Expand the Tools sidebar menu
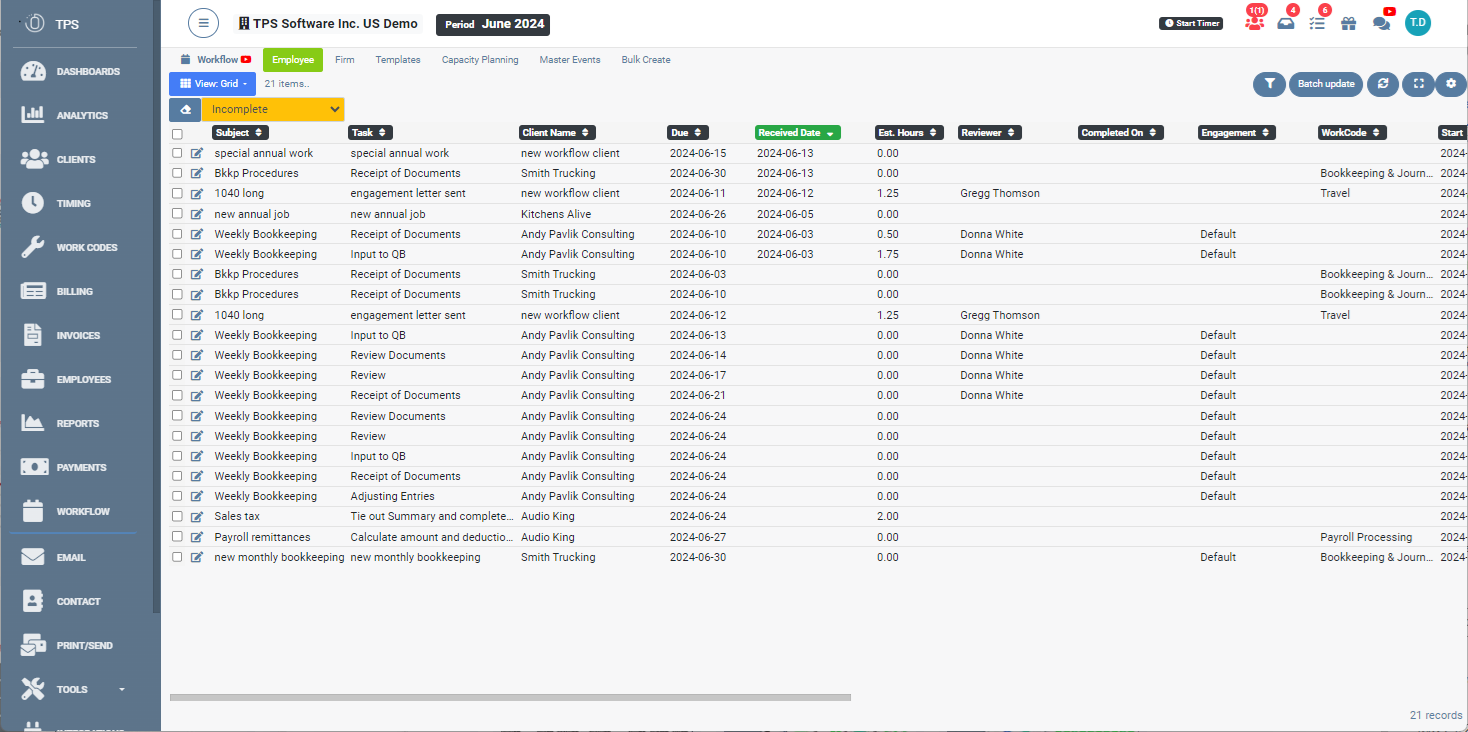The height and width of the screenshot is (732, 1468). click(76, 690)
